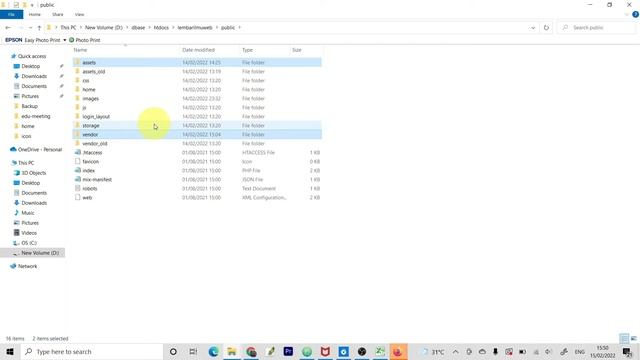640x360 pixels.
Task: Select New Volume (D:) breadcrumb
Action: (104, 28)
